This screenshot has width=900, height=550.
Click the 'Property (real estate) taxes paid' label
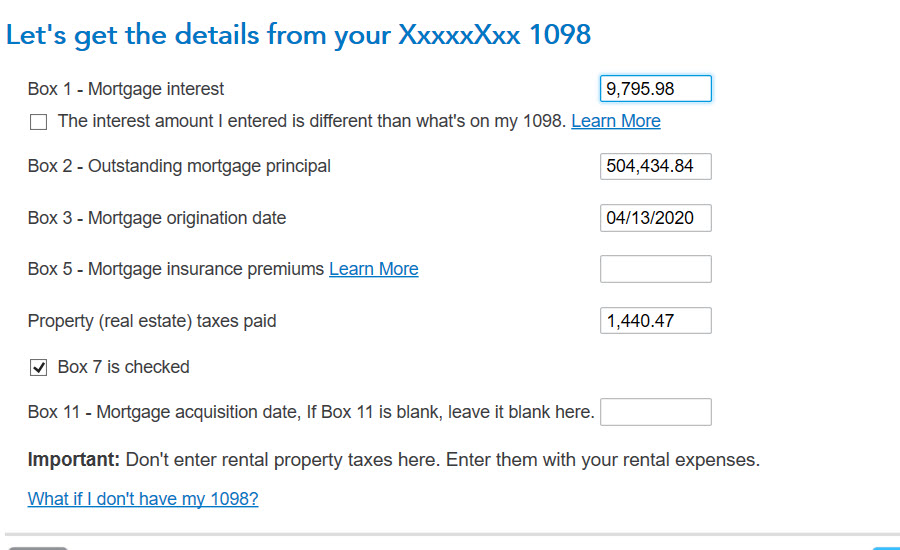(152, 321)
